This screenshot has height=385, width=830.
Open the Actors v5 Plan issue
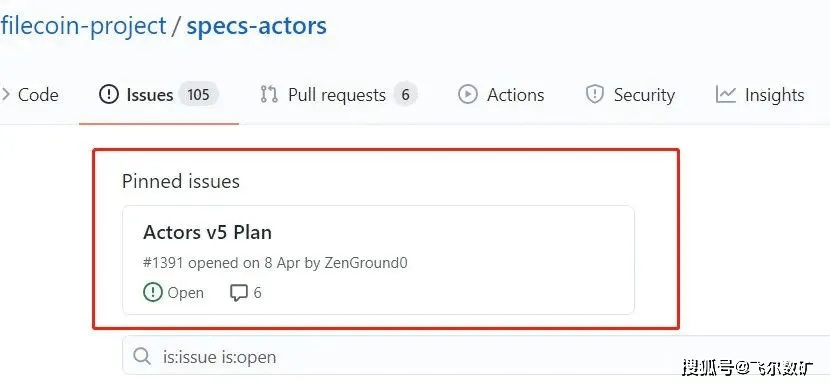[208, 232]
